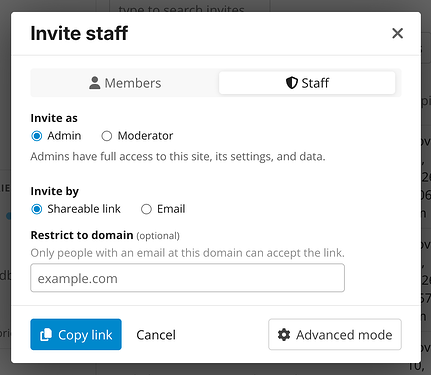
Task: Close the Invite staff dialog
Action: [397, 33]
